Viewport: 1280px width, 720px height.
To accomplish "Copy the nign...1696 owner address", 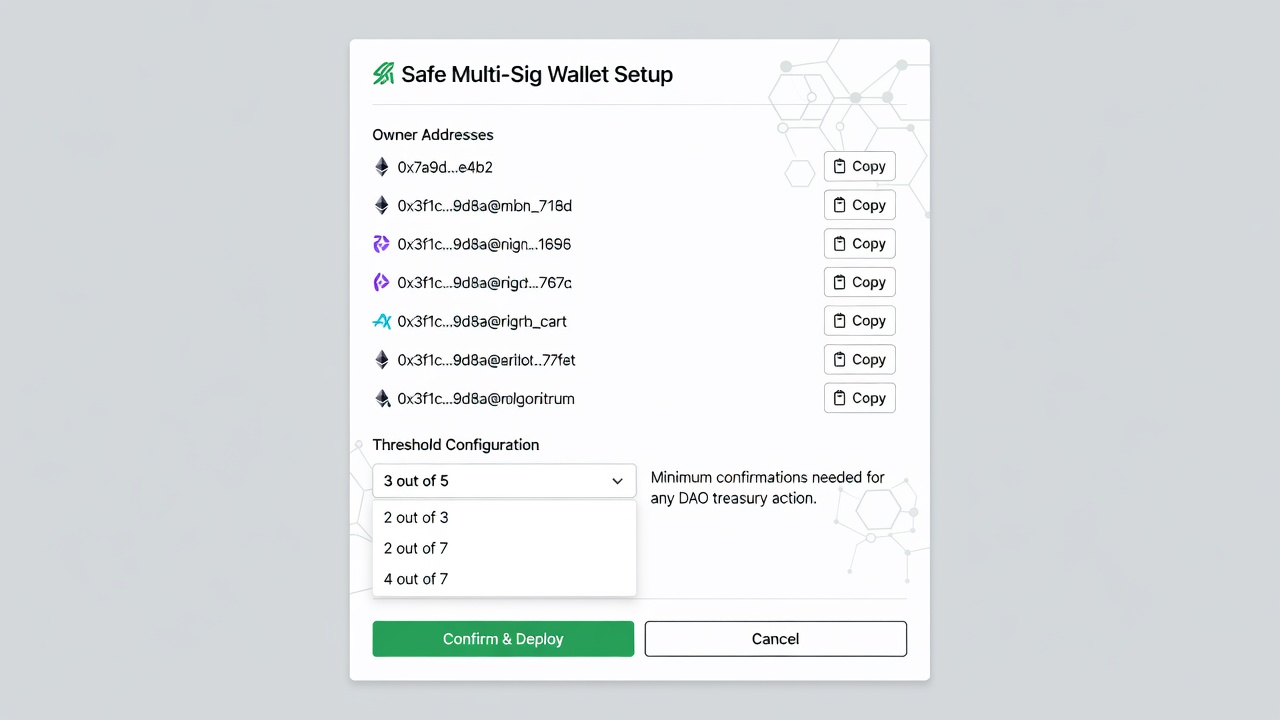I will [859, 244].
